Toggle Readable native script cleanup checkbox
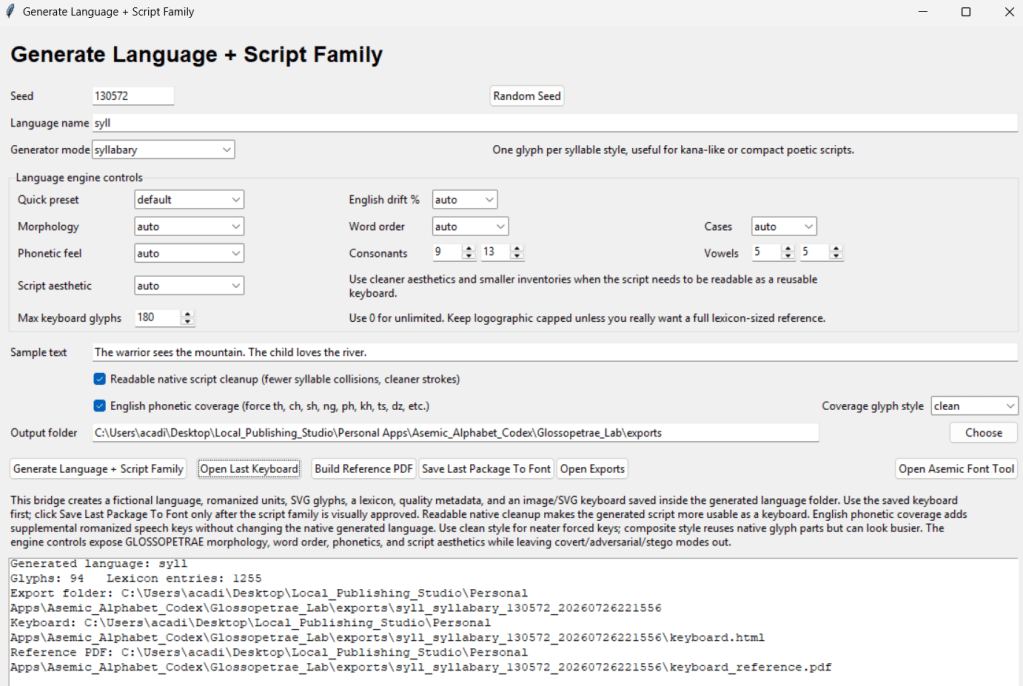This screenshot has width=1023, height=686. (99, 379)
